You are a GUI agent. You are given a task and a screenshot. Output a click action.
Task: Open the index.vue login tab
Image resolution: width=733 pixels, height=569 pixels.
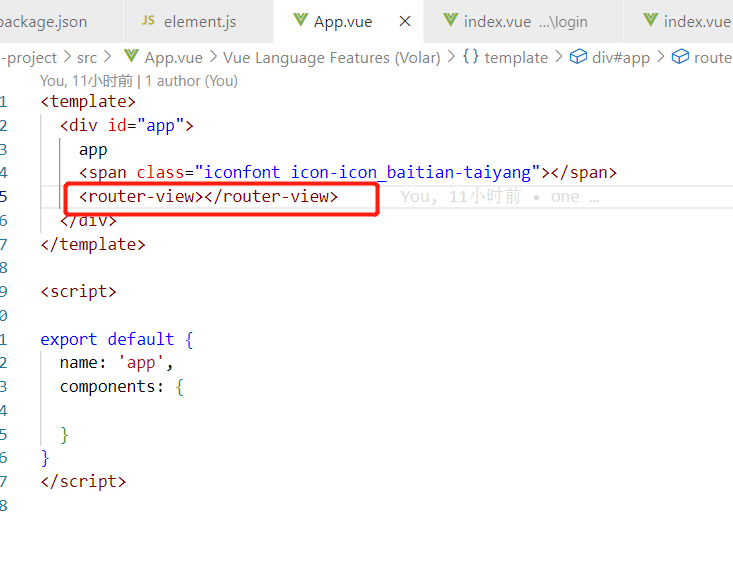coord(525,22)
